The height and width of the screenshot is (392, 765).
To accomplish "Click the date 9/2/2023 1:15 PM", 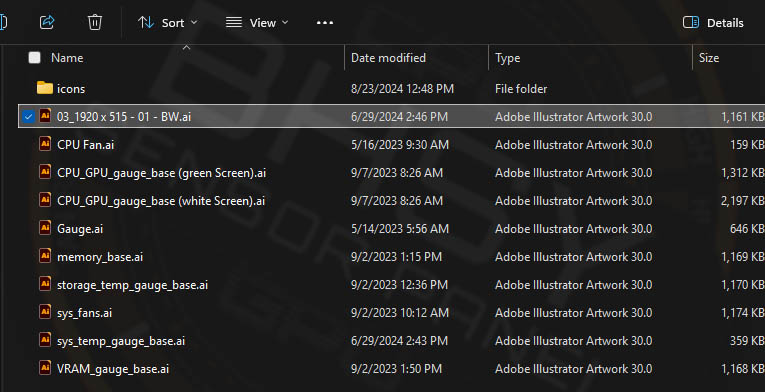I will (396, 257).
